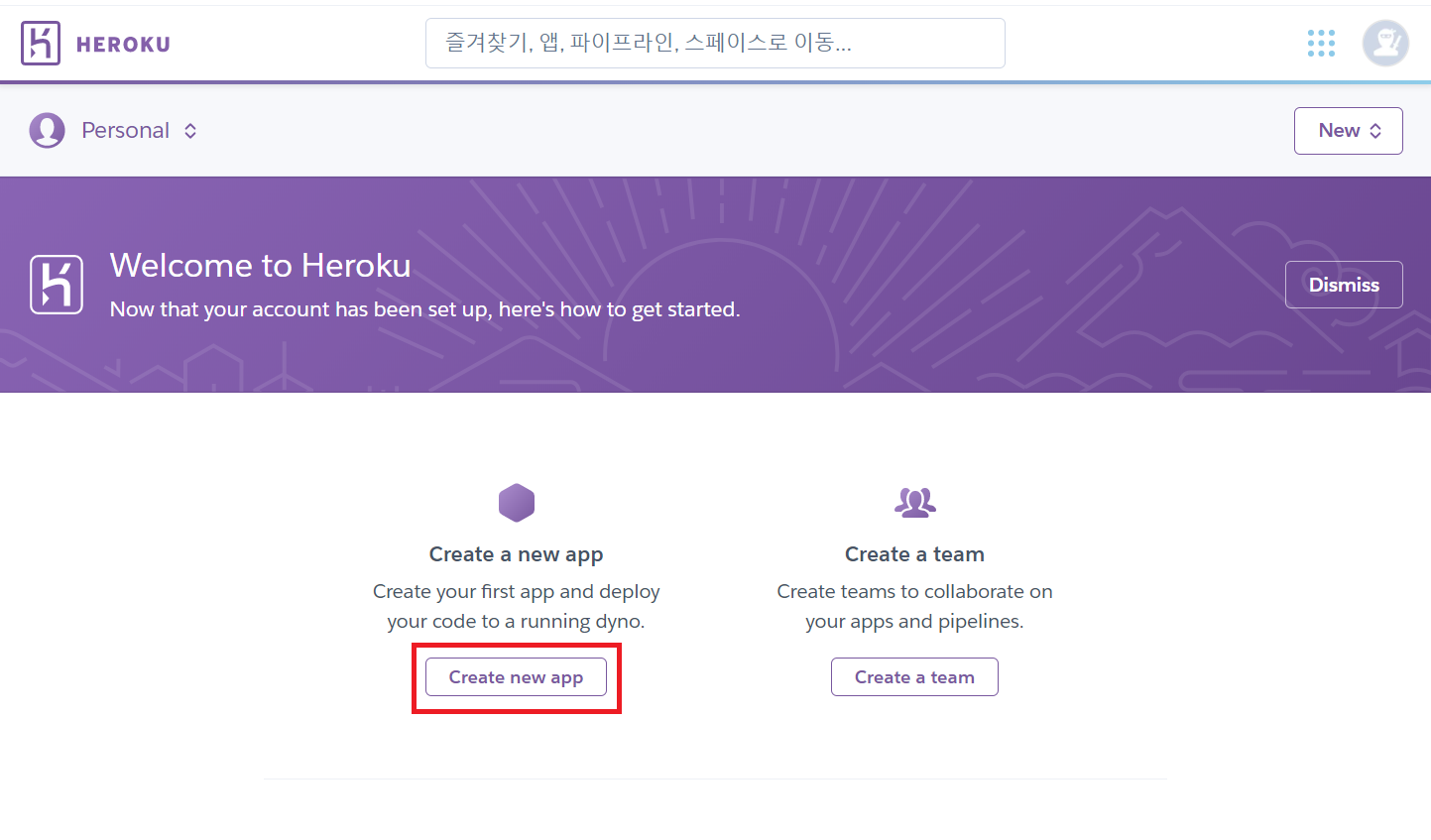1431x840 pixels.
Task: Click the Heroku logo icon in header
Action: point(41,44)
